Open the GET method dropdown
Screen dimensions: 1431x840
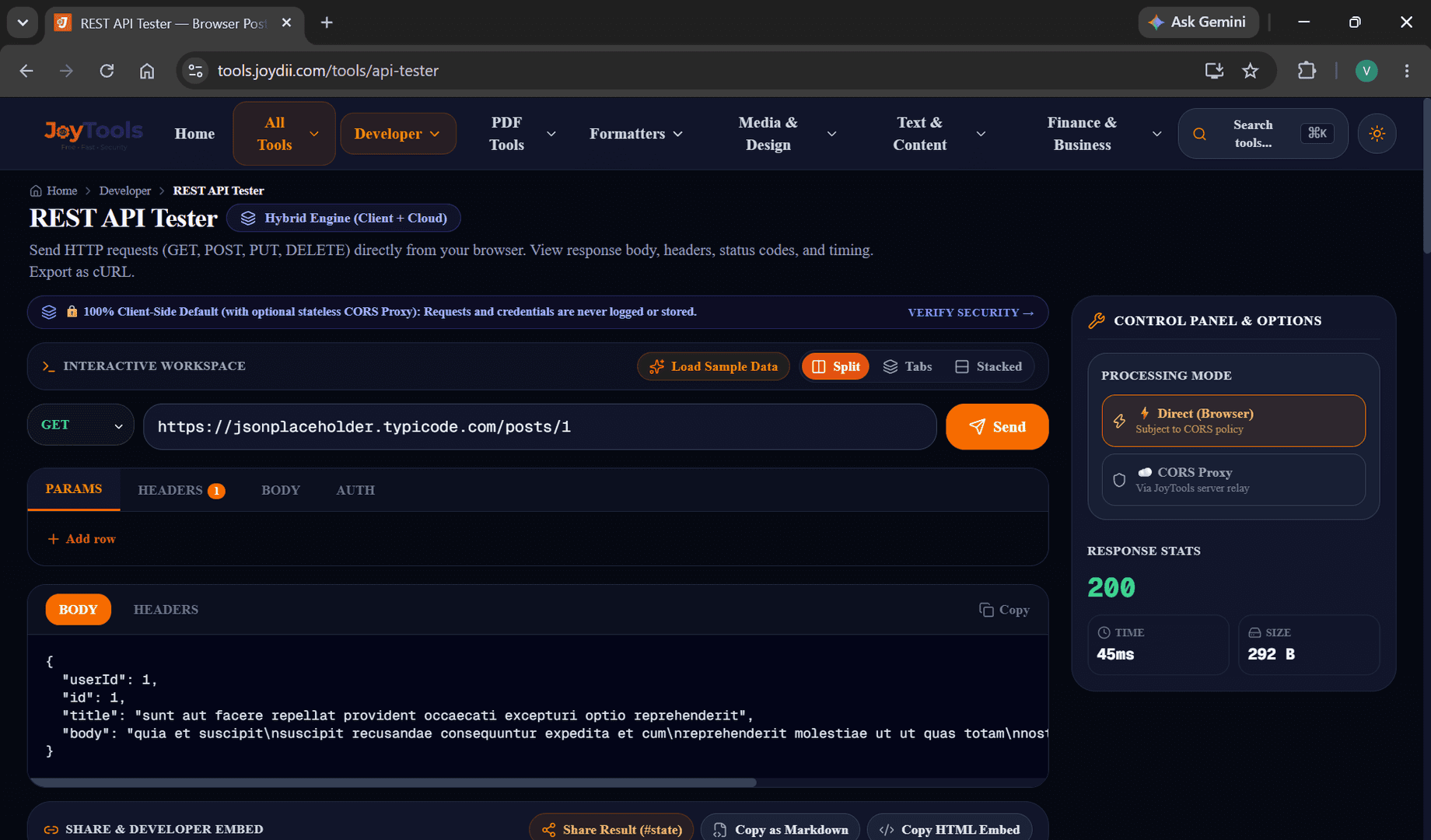81,425
